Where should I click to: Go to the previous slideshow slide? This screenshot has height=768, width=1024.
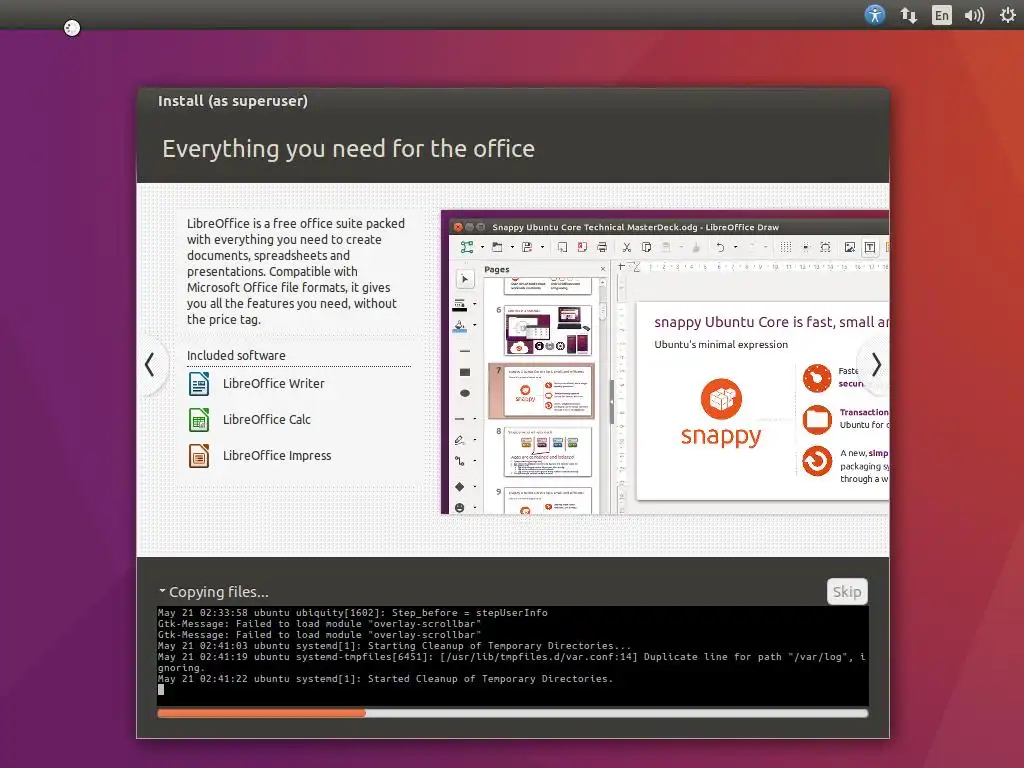point(150,364)
